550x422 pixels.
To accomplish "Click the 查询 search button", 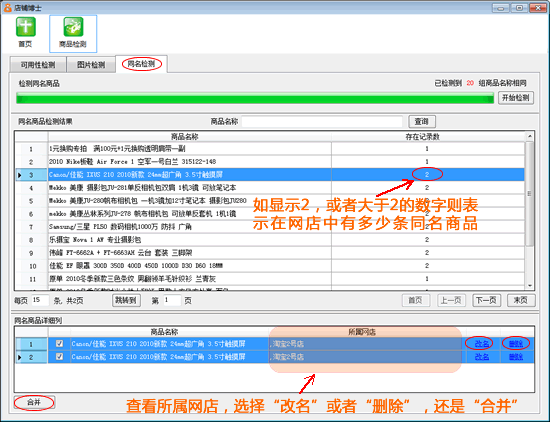I will (422, 121).
